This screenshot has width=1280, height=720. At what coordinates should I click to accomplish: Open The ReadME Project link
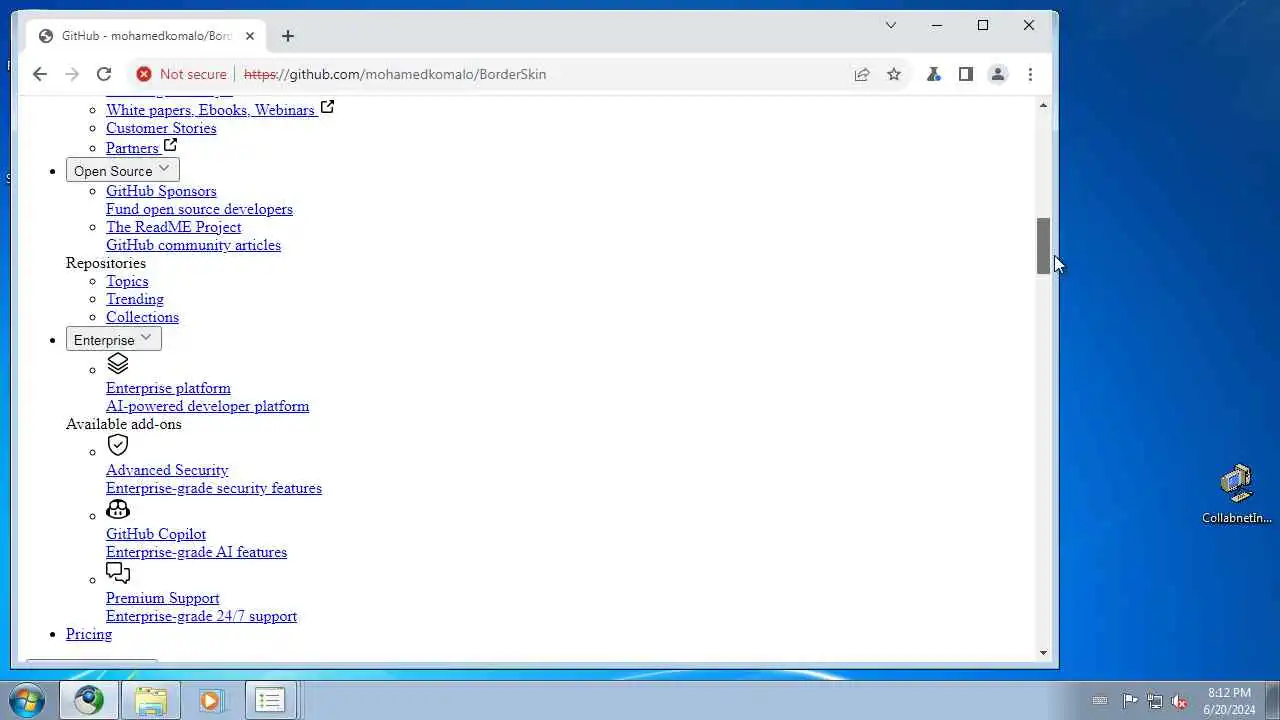coord(173,227)
